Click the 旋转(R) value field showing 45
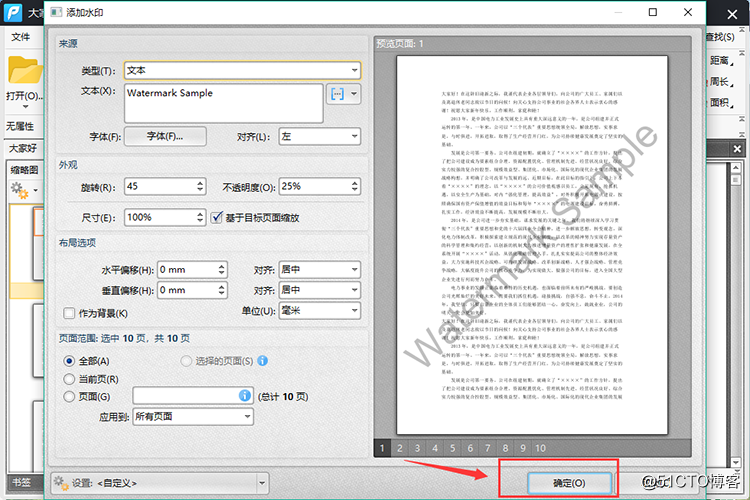 [159, 186]
